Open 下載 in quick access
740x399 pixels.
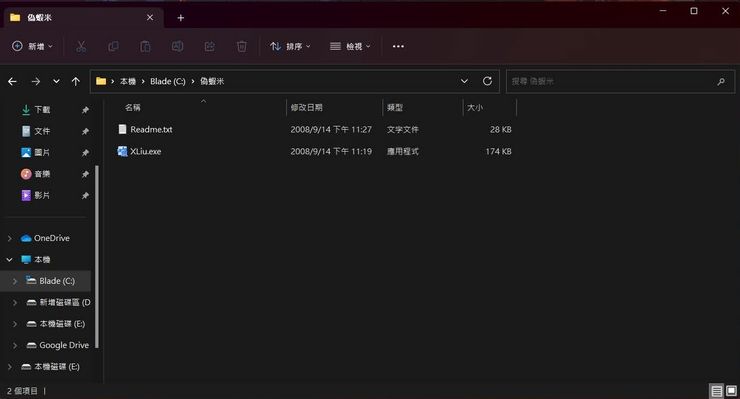coord(42,110)
